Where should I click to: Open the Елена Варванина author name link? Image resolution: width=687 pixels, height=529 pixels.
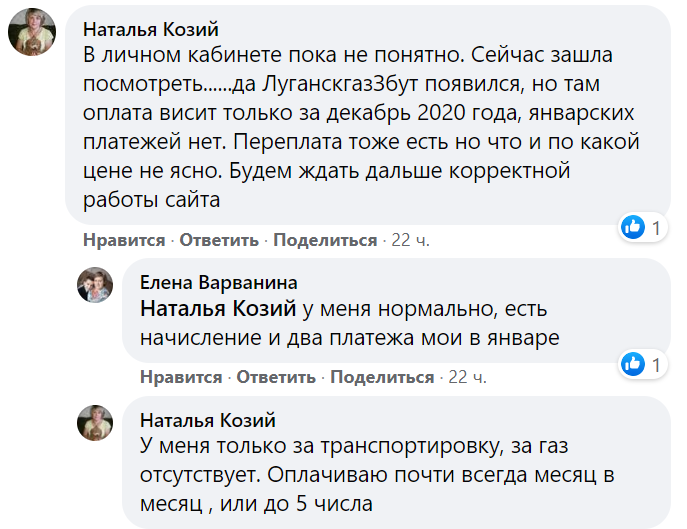[x=218, y=282]
